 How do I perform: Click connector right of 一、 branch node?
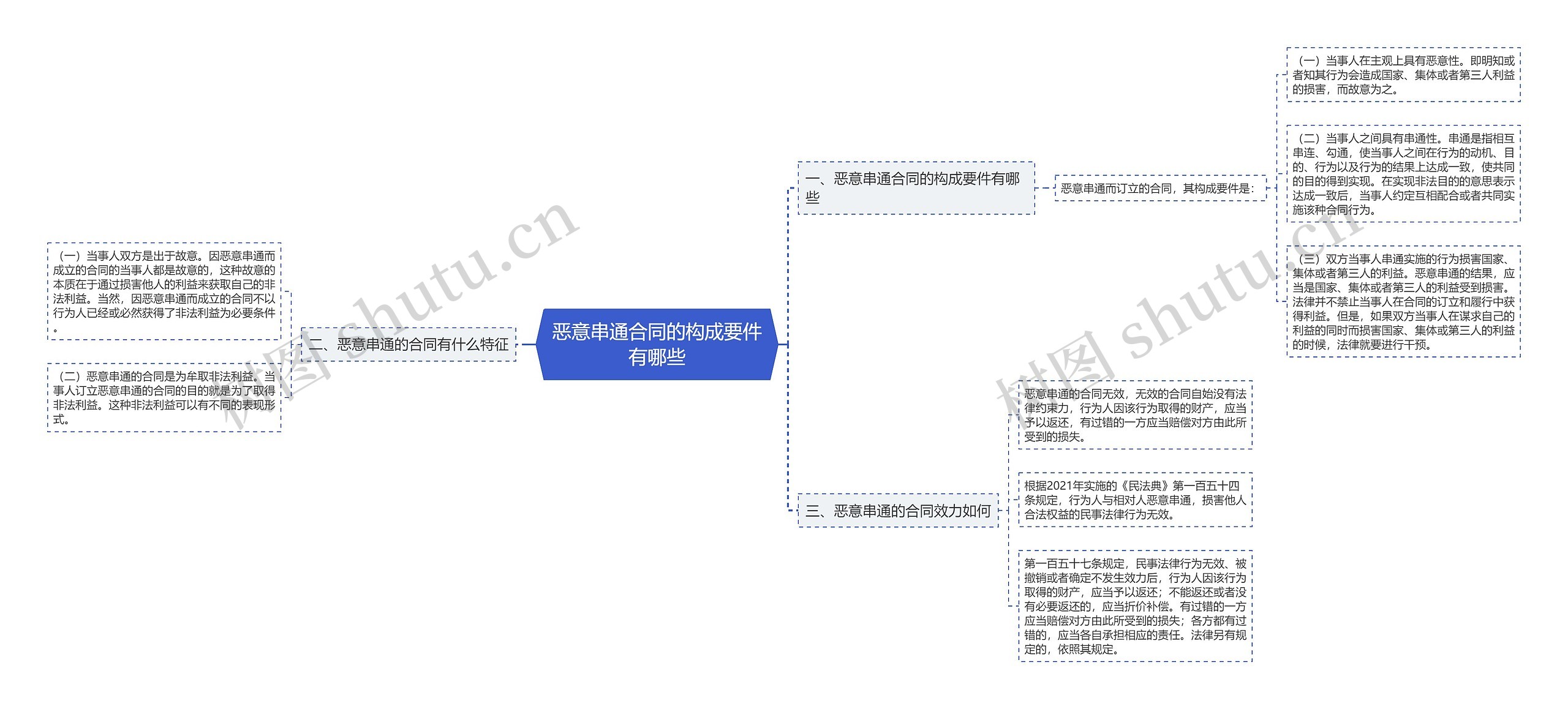1044,189
